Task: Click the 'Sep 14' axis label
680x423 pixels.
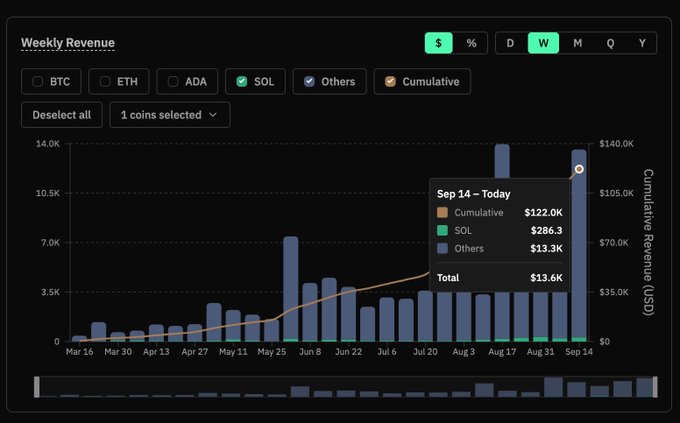Action: [x=579, y=352]
